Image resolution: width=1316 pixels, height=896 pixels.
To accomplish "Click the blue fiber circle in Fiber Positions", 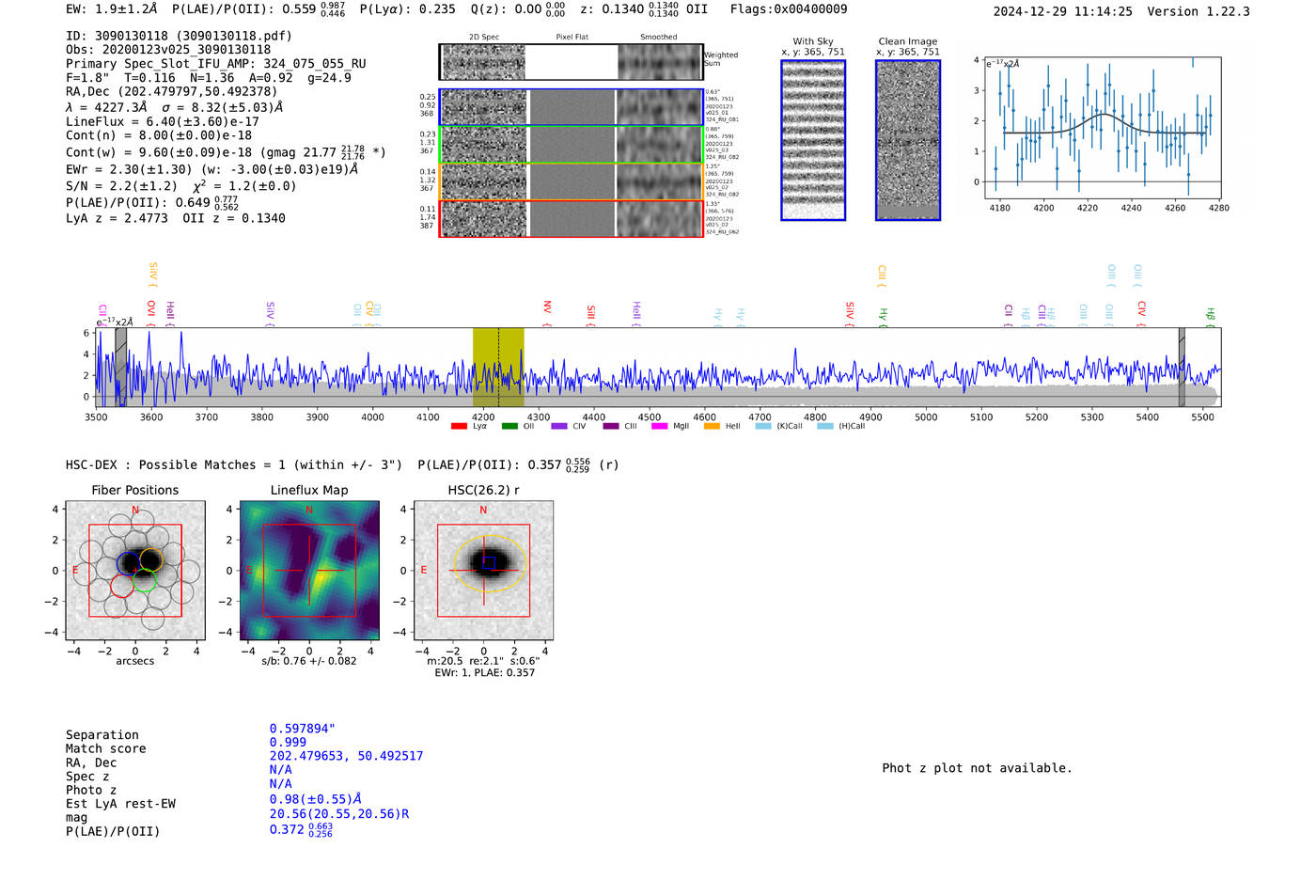I will (127, 563).
